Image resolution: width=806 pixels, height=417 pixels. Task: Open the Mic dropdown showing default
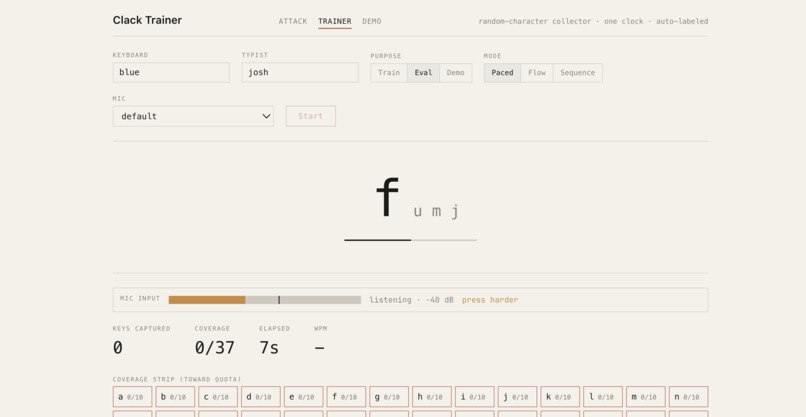(x=193, y=116)
